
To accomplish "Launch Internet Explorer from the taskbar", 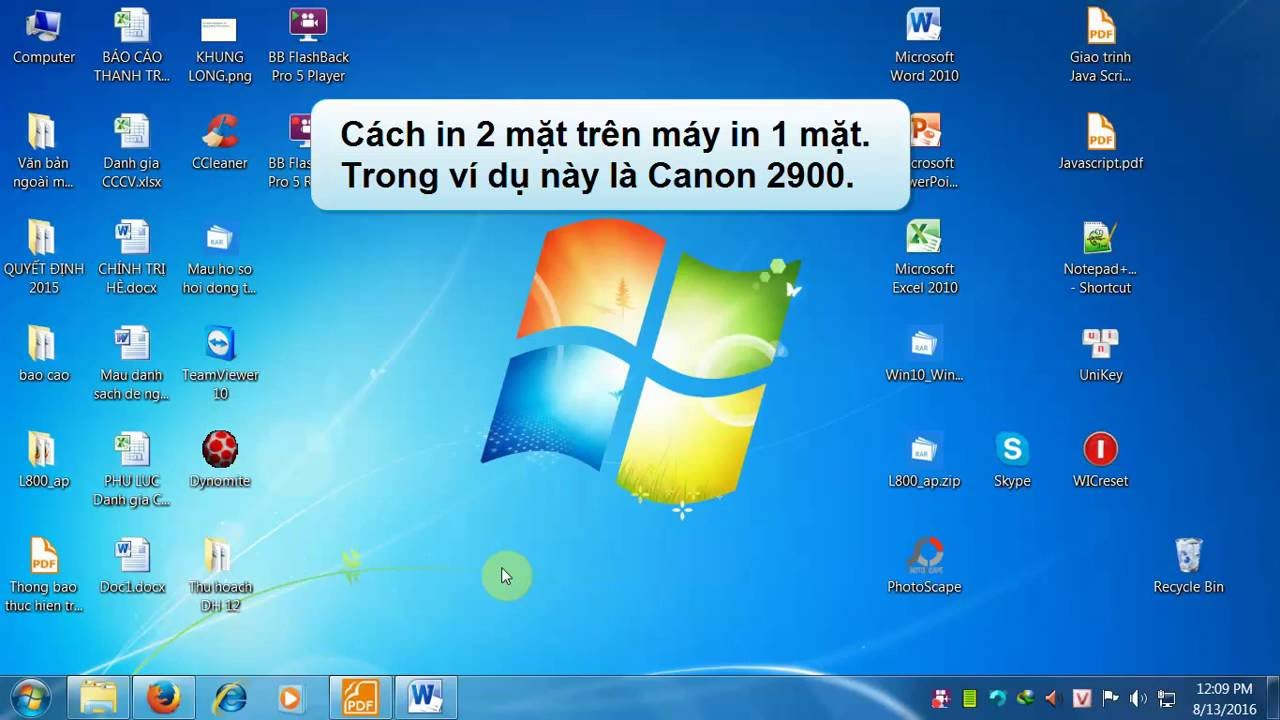I will pos(229,696).
